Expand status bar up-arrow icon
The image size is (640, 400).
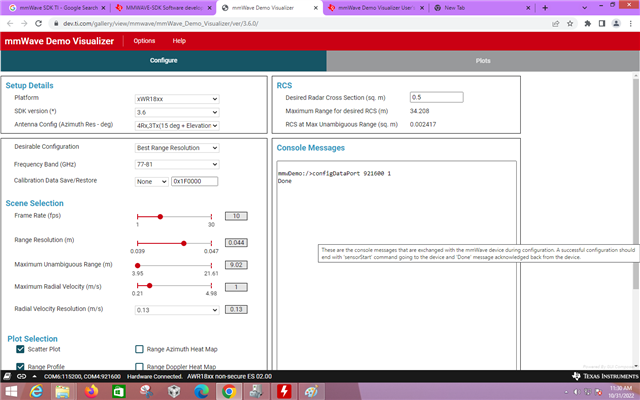click(35, 376)
